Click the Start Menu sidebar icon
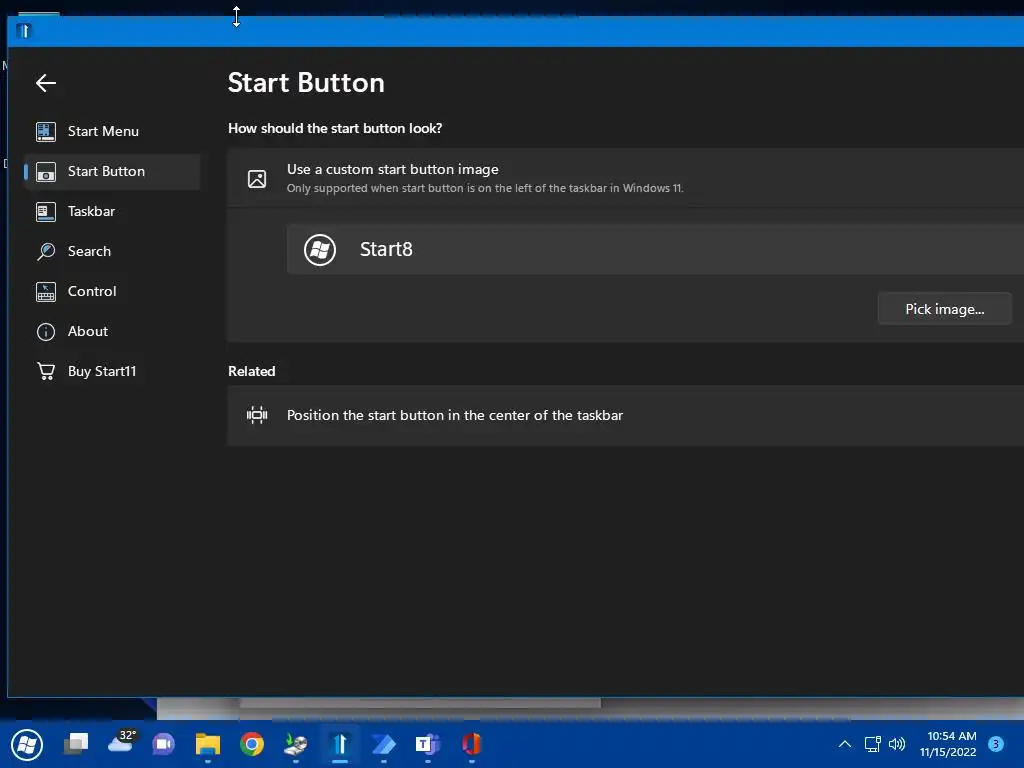The height and width of the screenshot is (768, 1024). coord(46,131)
